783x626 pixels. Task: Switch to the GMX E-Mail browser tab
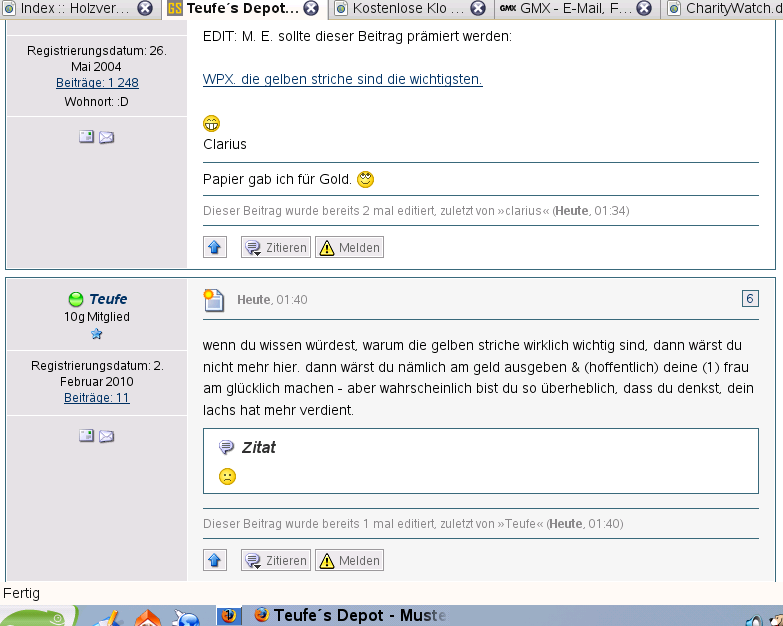(x=565, y=9)
